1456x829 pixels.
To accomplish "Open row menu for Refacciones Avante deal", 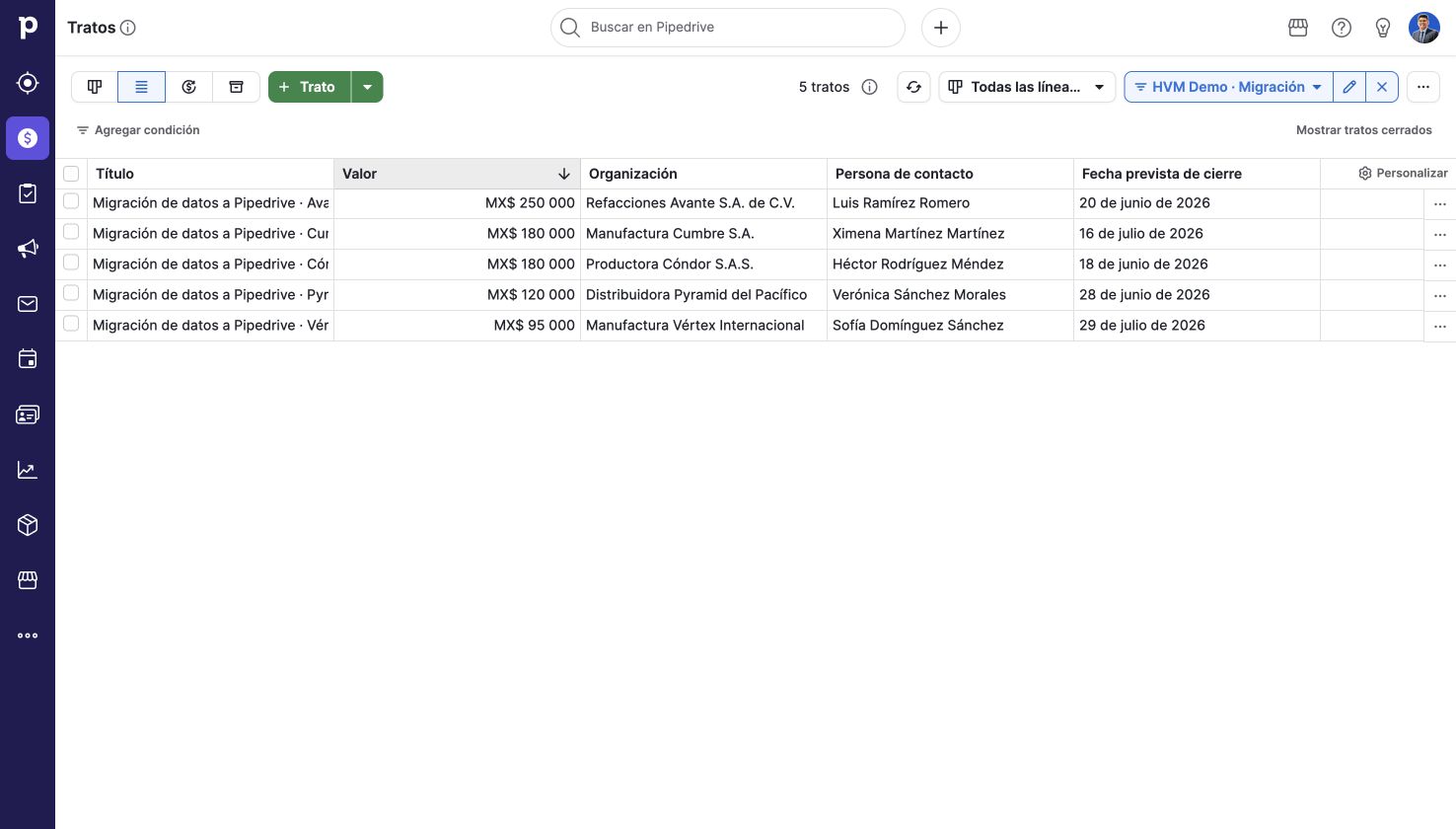I will pos(1440,204).
